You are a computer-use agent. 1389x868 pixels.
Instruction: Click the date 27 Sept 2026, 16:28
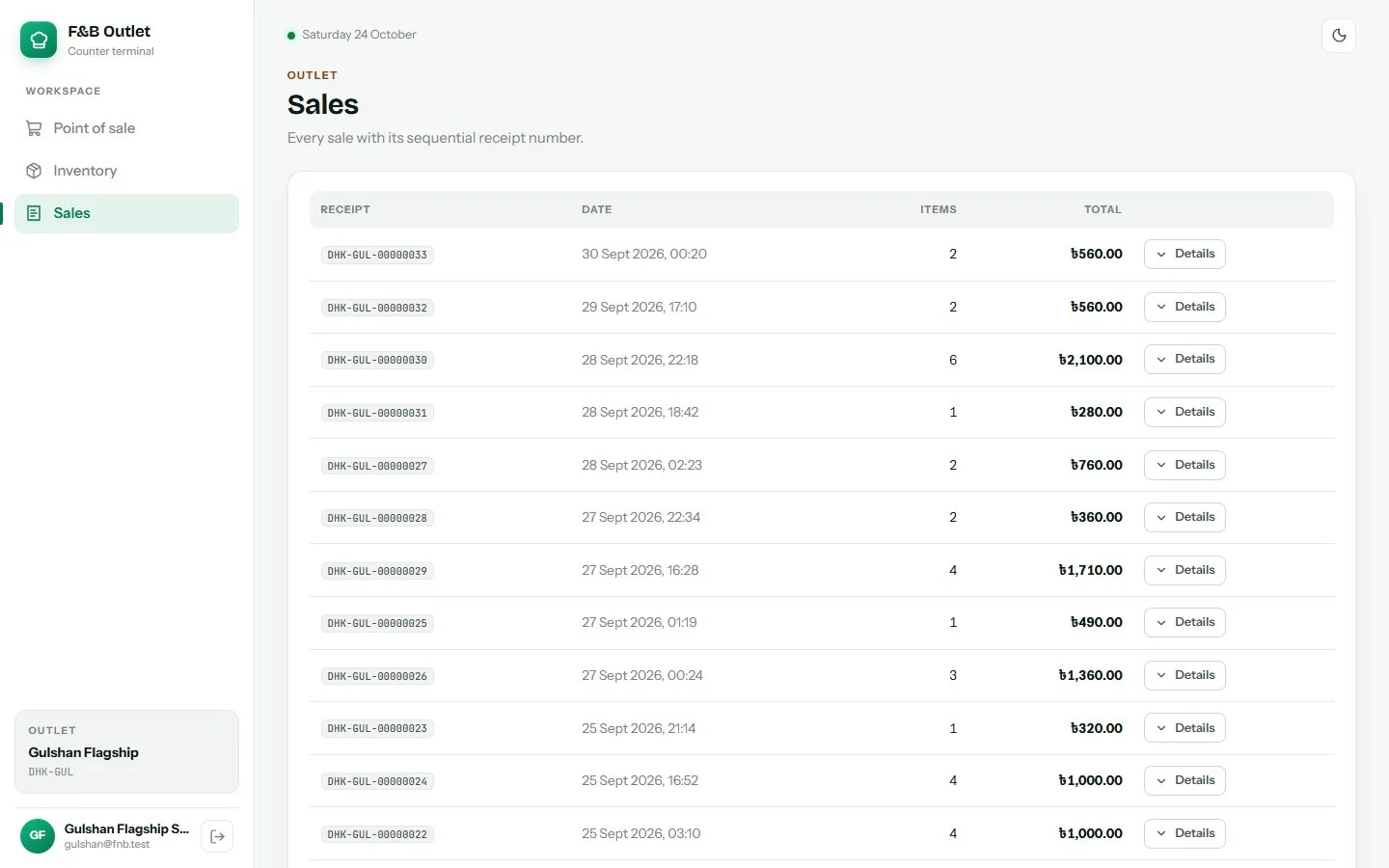click(640, 570)
